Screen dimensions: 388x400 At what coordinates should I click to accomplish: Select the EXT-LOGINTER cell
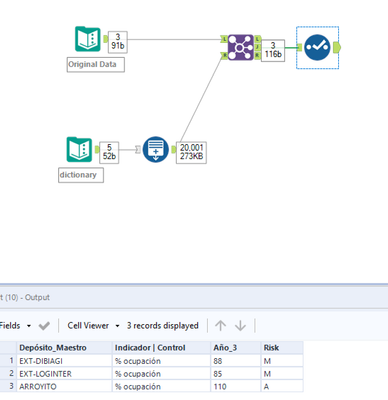[64, 374]
